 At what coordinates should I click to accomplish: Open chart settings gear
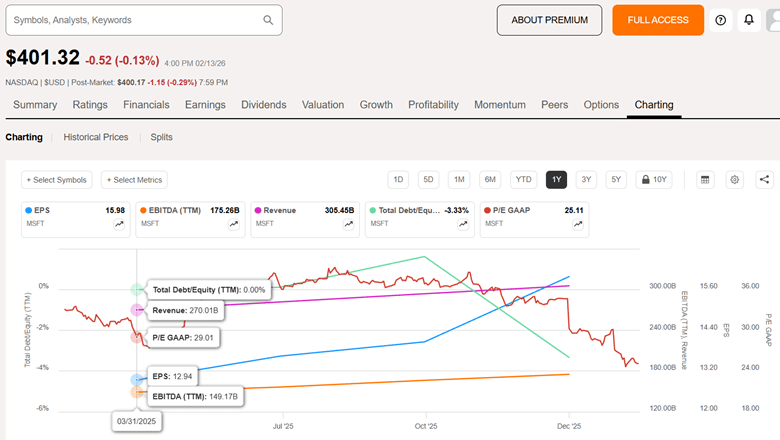[735, 180]
